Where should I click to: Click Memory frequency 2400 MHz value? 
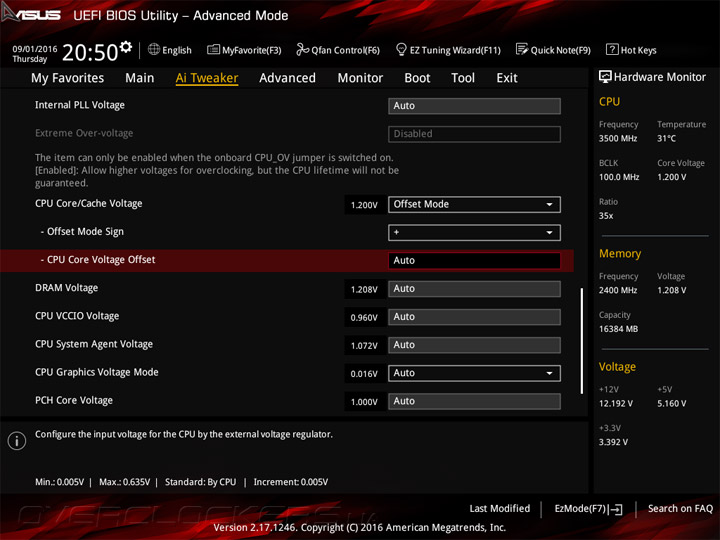pos(618,290)
